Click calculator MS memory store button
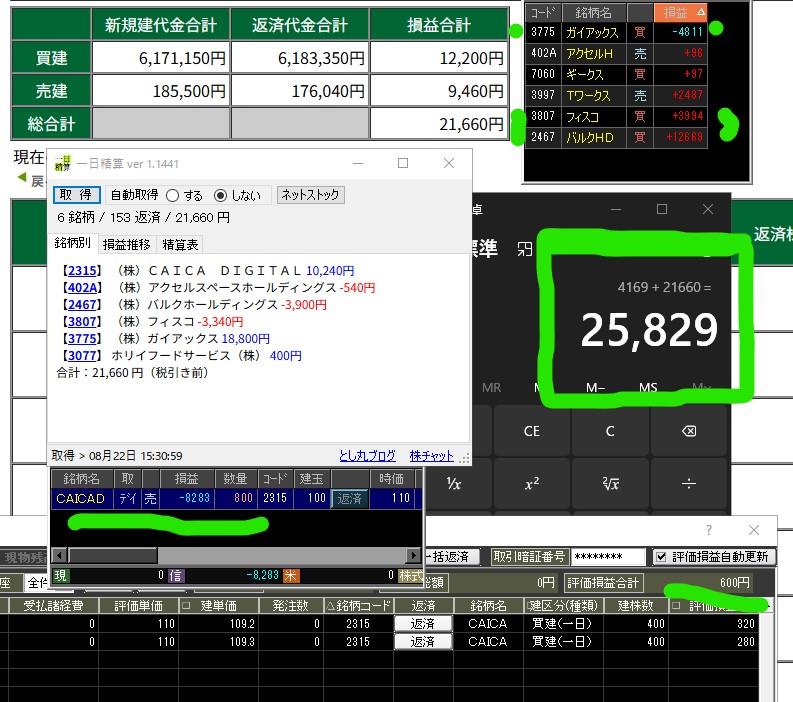Screen dimensions: 793x702 click(x=648, y=387)
